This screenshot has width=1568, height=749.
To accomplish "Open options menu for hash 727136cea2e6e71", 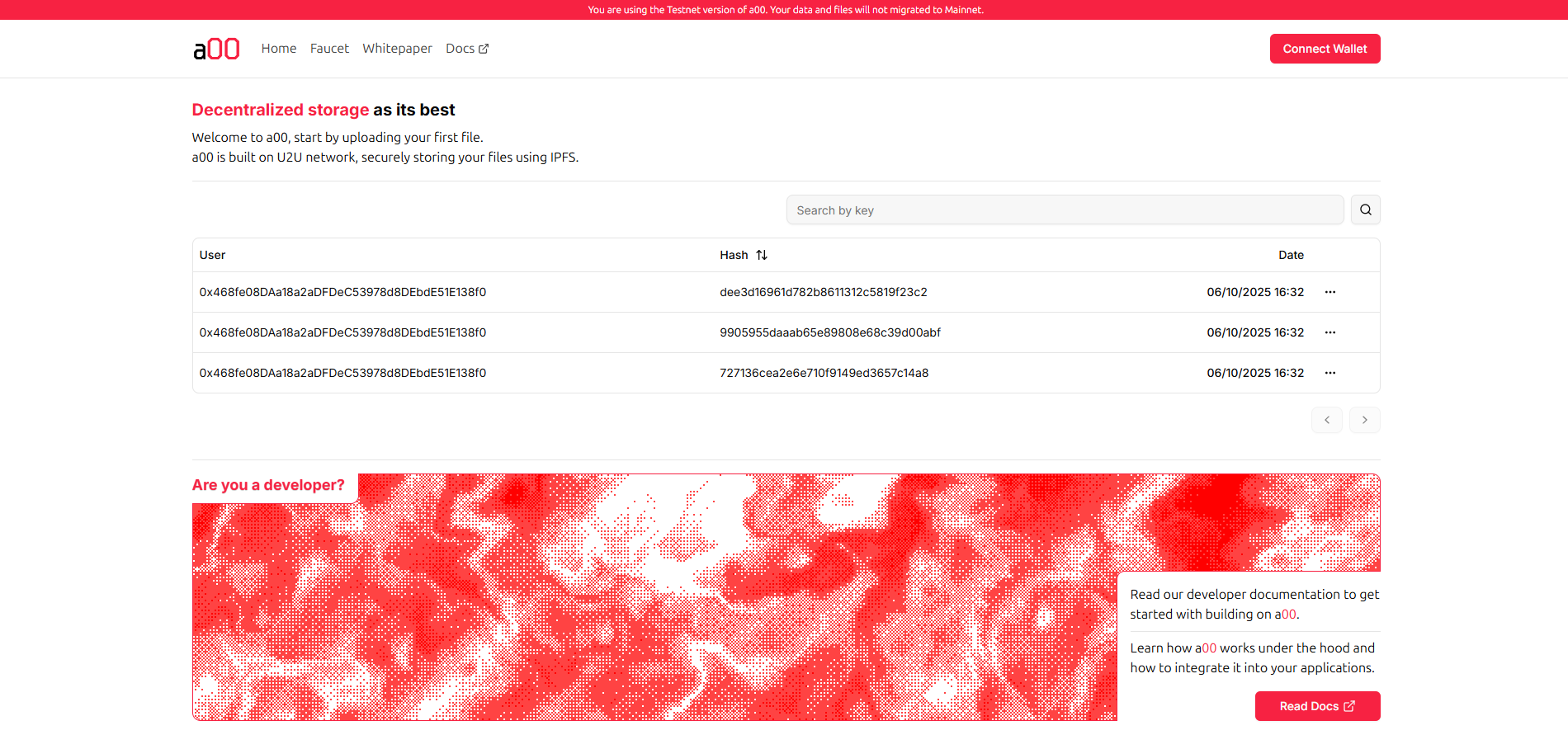I will (1329, 373).
